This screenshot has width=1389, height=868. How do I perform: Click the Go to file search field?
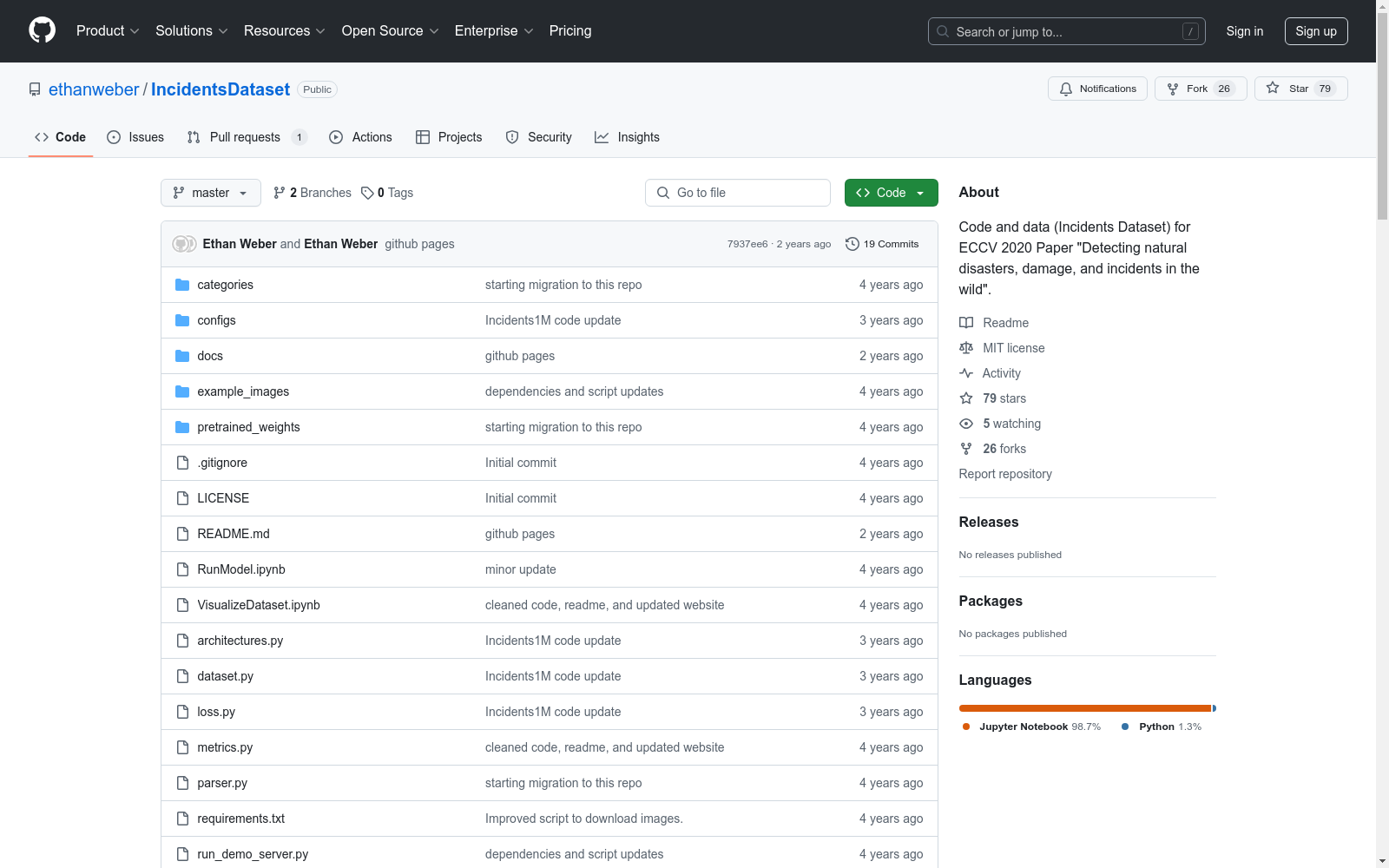tap(738, 193)
